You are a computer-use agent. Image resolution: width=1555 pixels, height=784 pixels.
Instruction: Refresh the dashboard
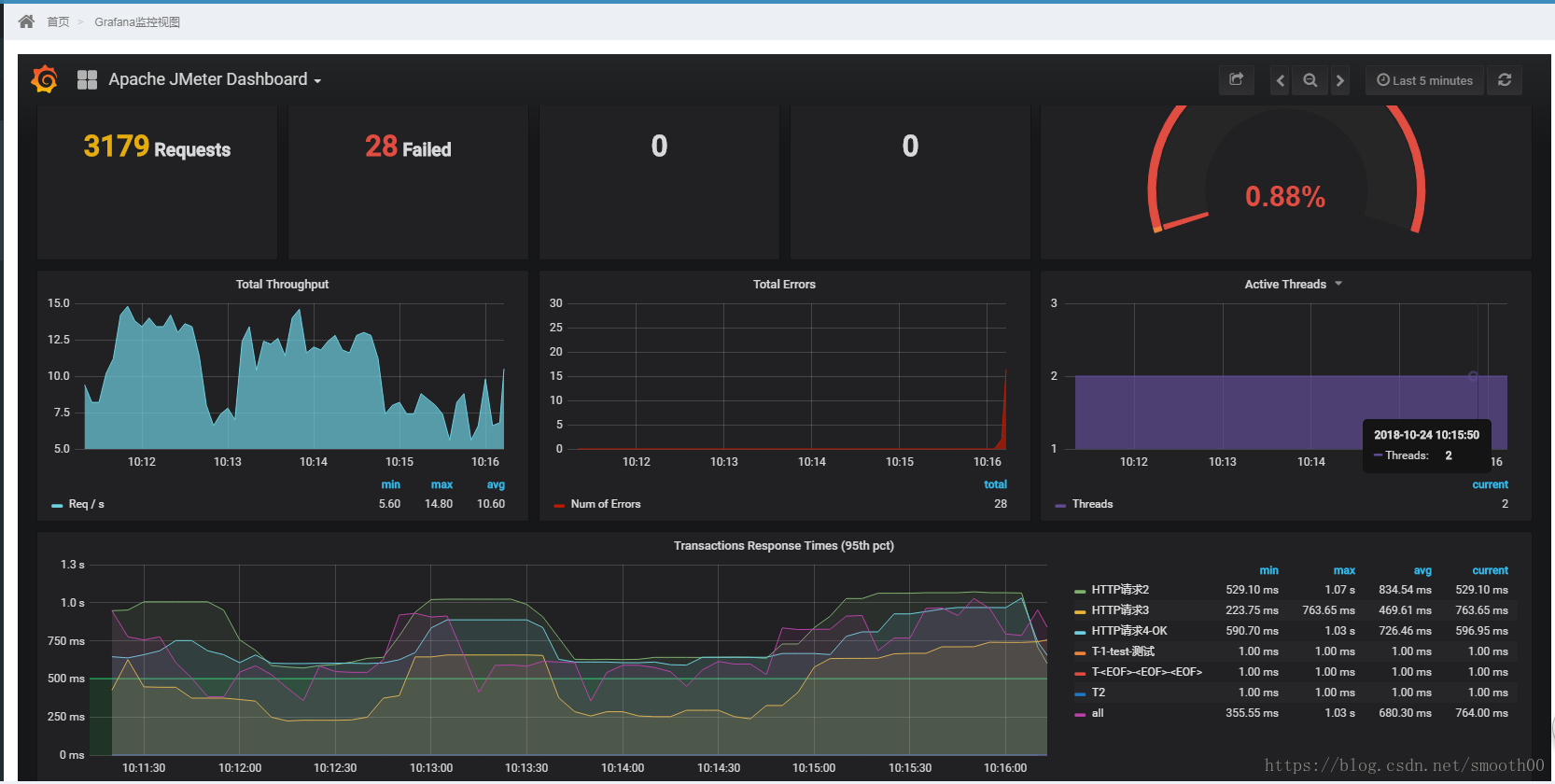tap(1505, 80)
